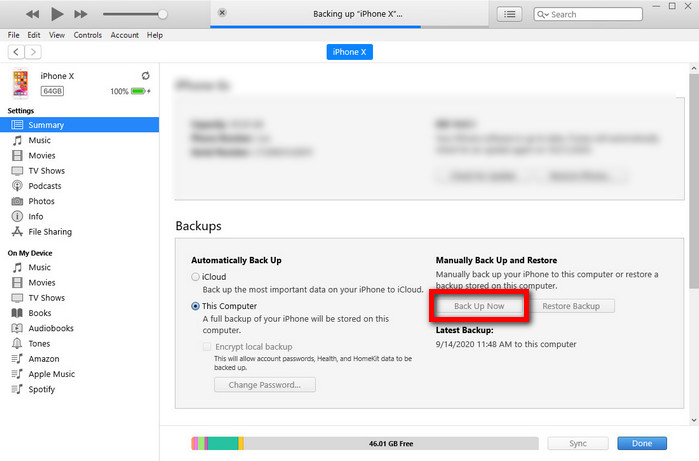Click the Backups heading
The height and width of the screenshot is (461, 699).
pyautogui.click(x=198, y=226)
